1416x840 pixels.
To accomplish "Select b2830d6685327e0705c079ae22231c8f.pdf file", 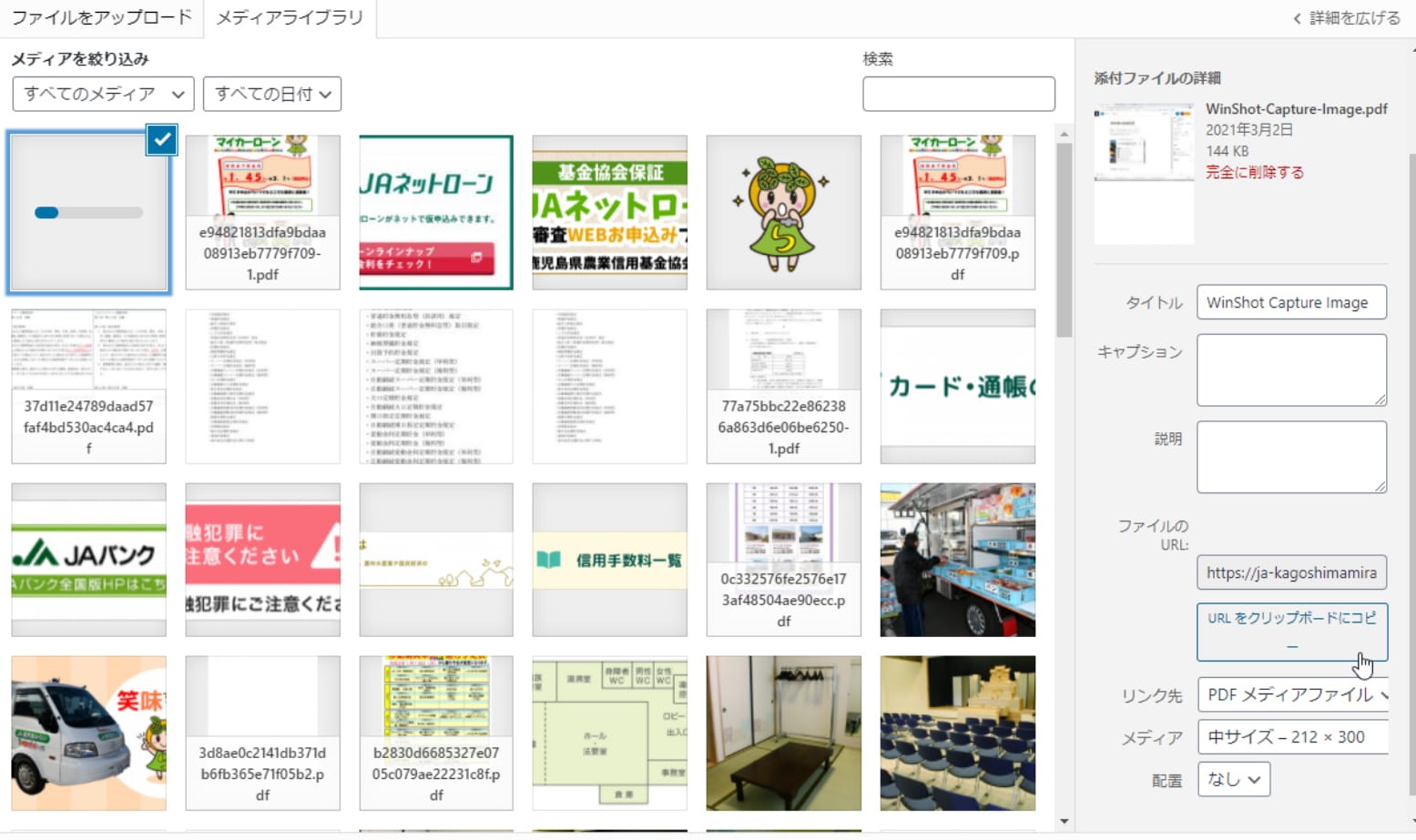I will pyautogui.click(x=436, y=733).
